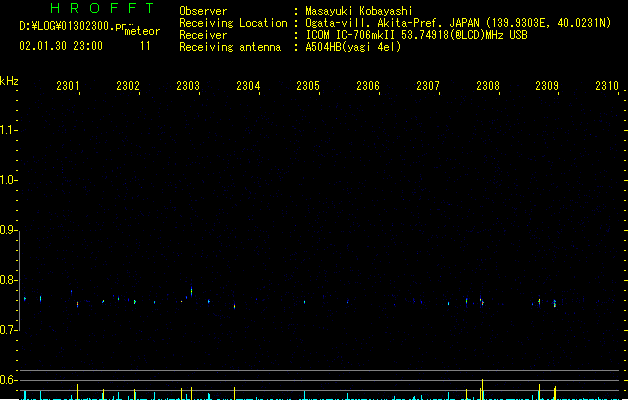
Task: Select the date stamp 02.01.30 23:00
Action: pos(61,46)
